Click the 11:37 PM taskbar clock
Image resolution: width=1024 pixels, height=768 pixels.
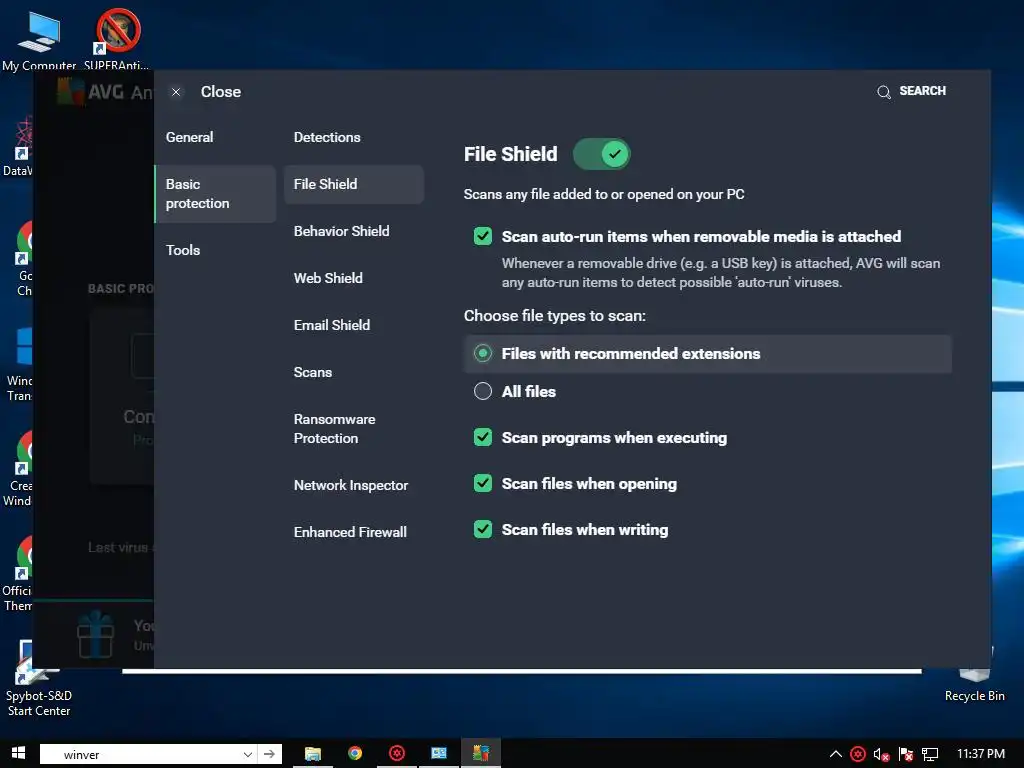981,754
